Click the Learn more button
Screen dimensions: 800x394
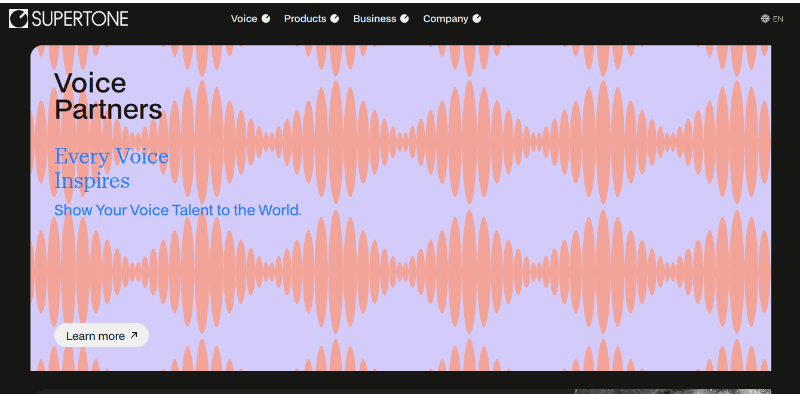102,335
